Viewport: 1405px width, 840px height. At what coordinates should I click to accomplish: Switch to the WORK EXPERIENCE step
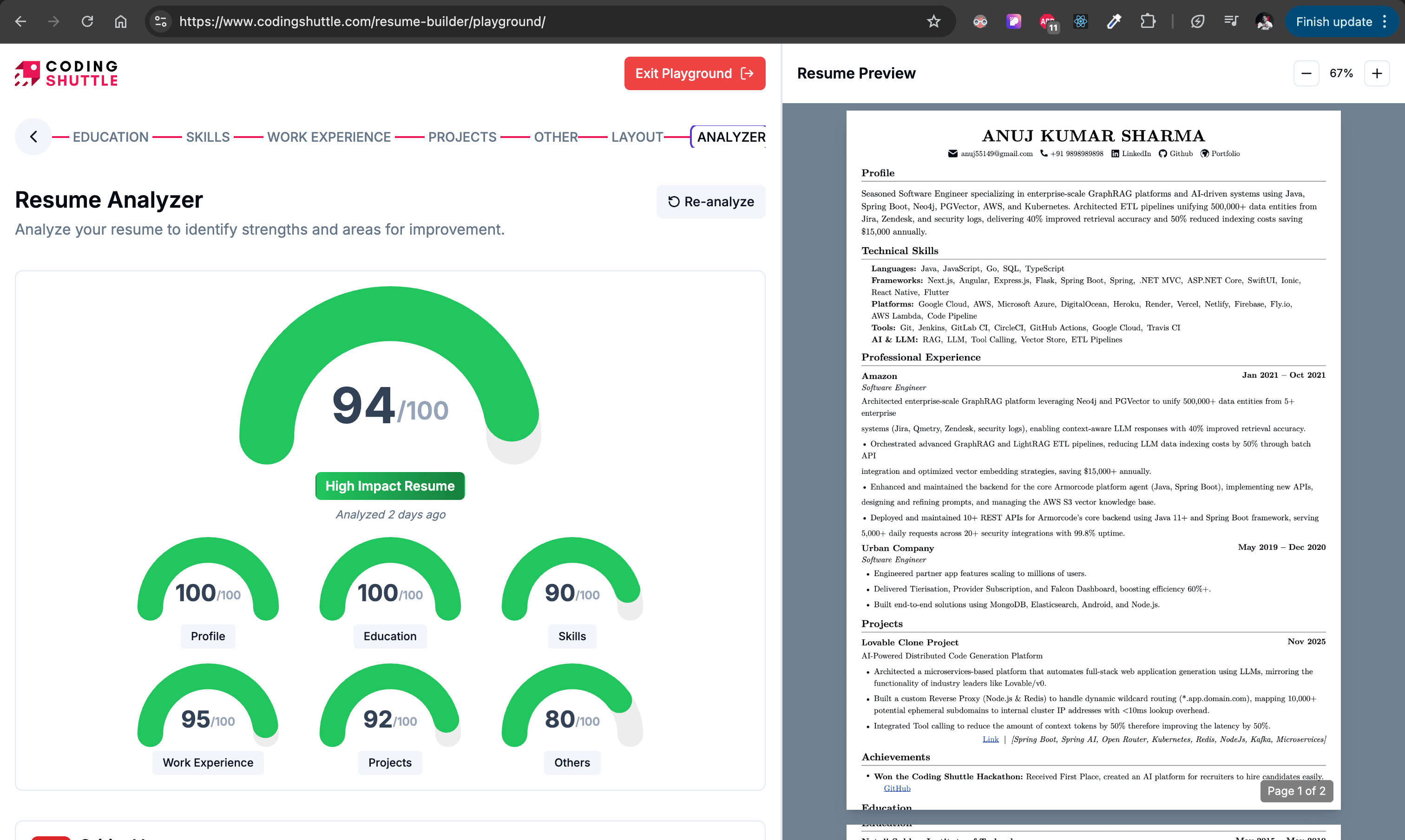click(329, 137)
